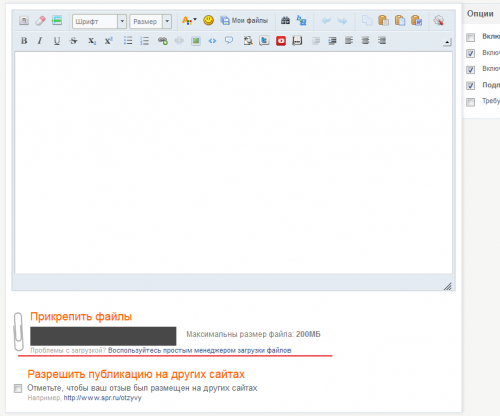Click the Прикрепить файлы heading
Screen dimensions: 500x416
81,317
